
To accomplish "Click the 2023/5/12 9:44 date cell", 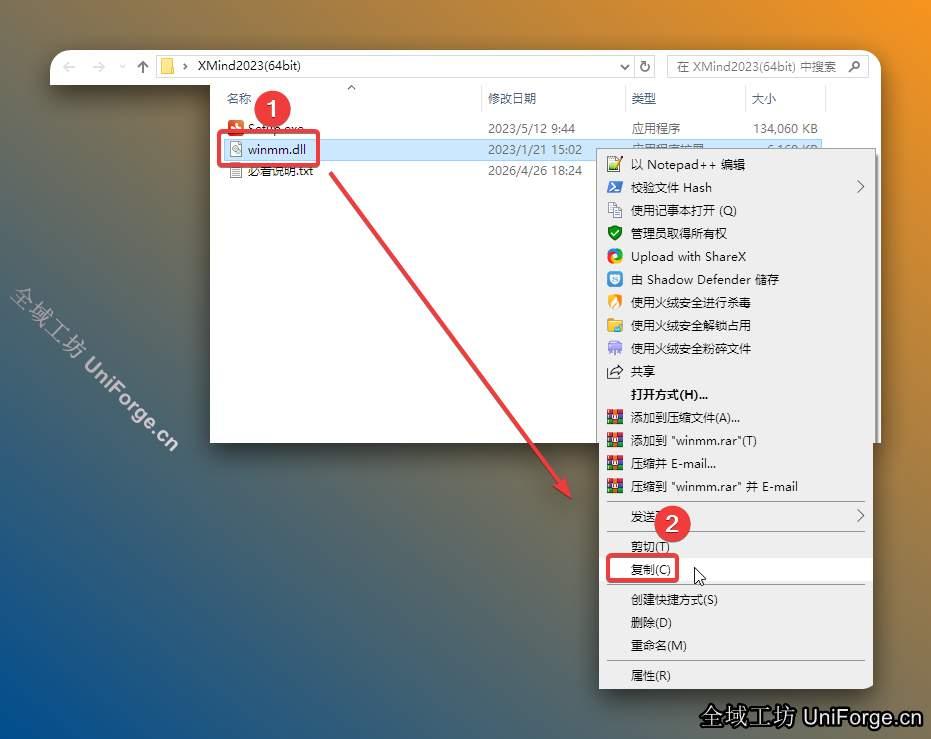I will tap(531, 128).
